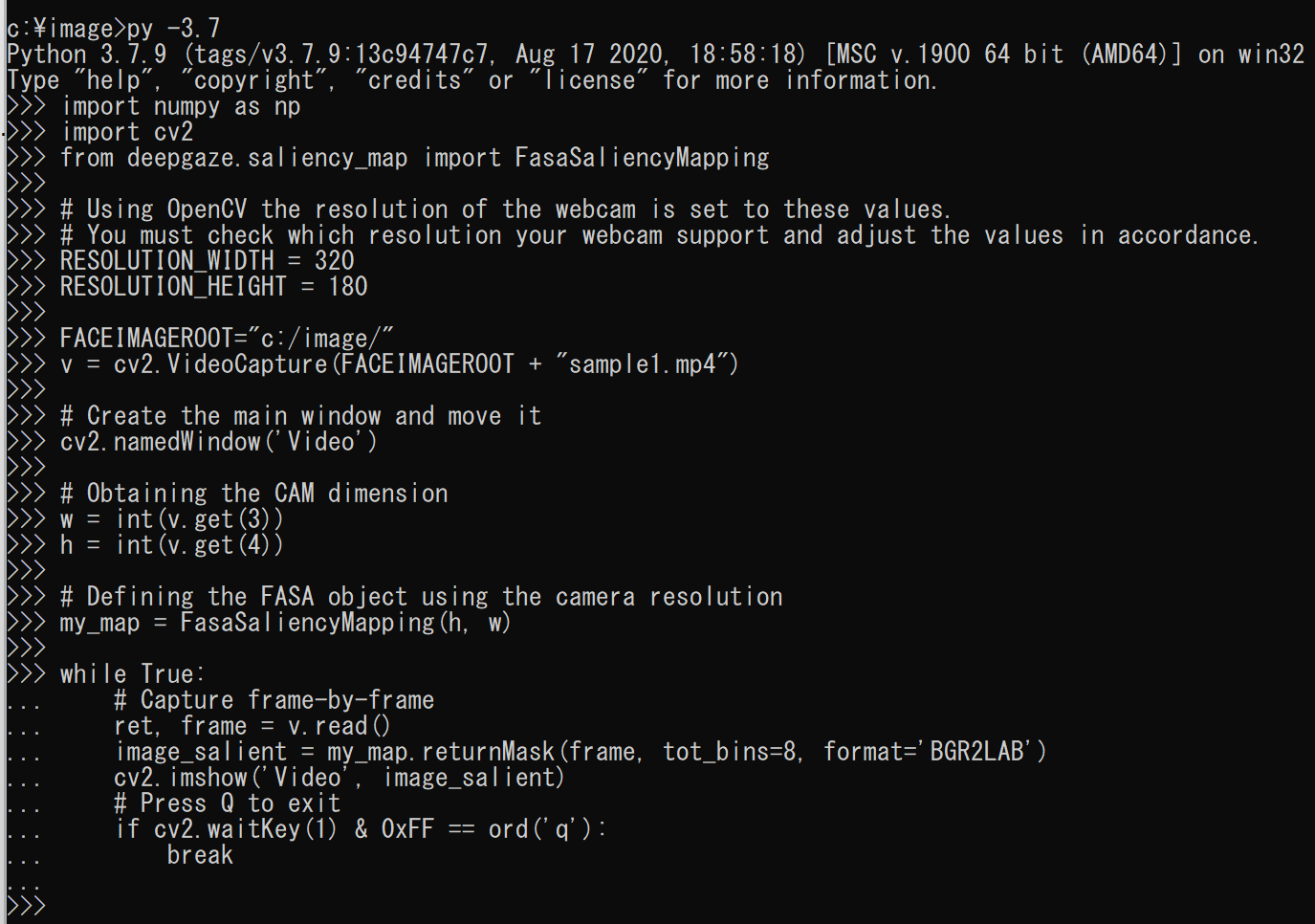Click the 'w = int(v.get(3))' line
The height and width of the screenshot is (924, 1315).
(x=171, y=519)
